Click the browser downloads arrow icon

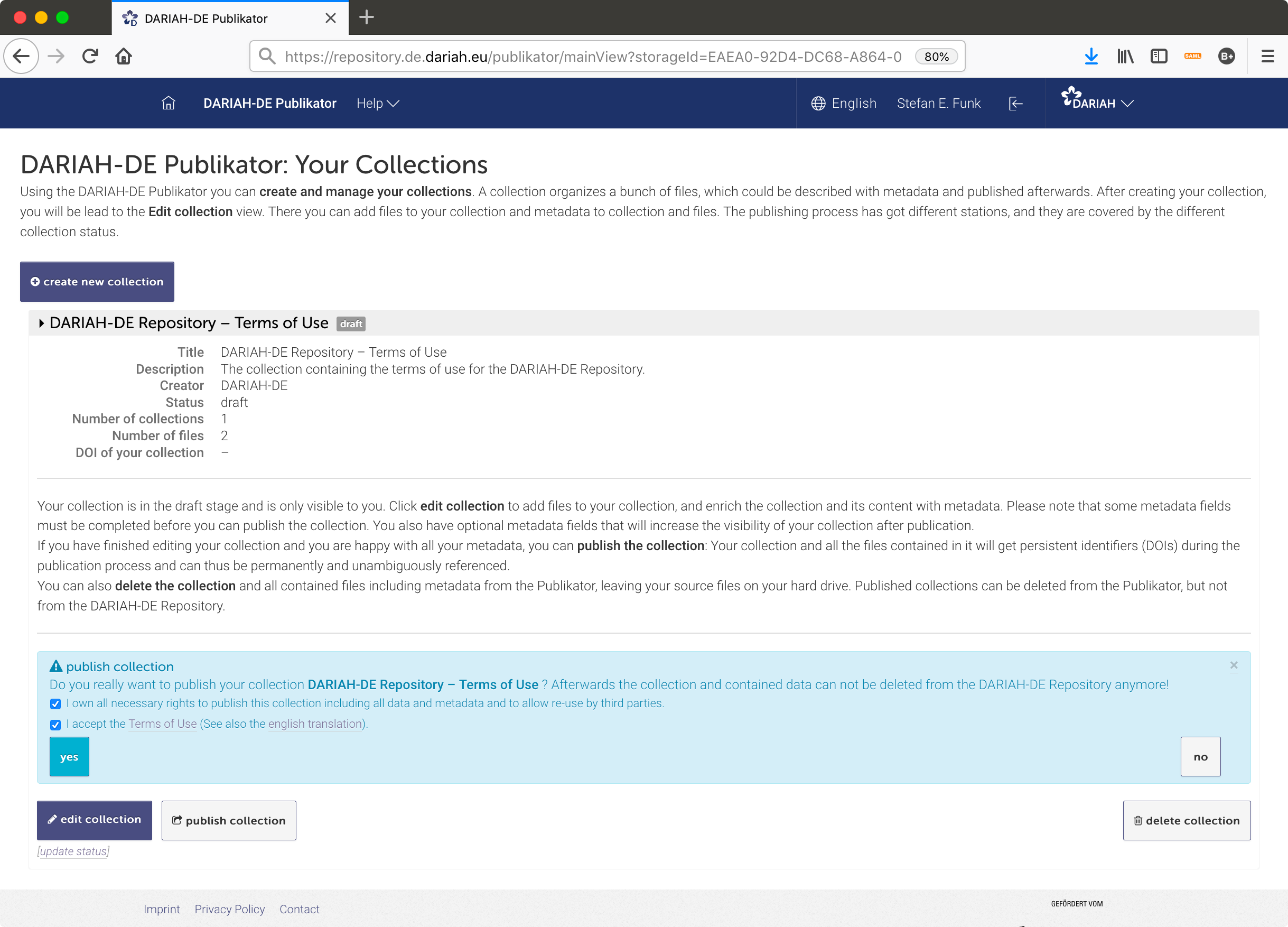(1091, 56)
